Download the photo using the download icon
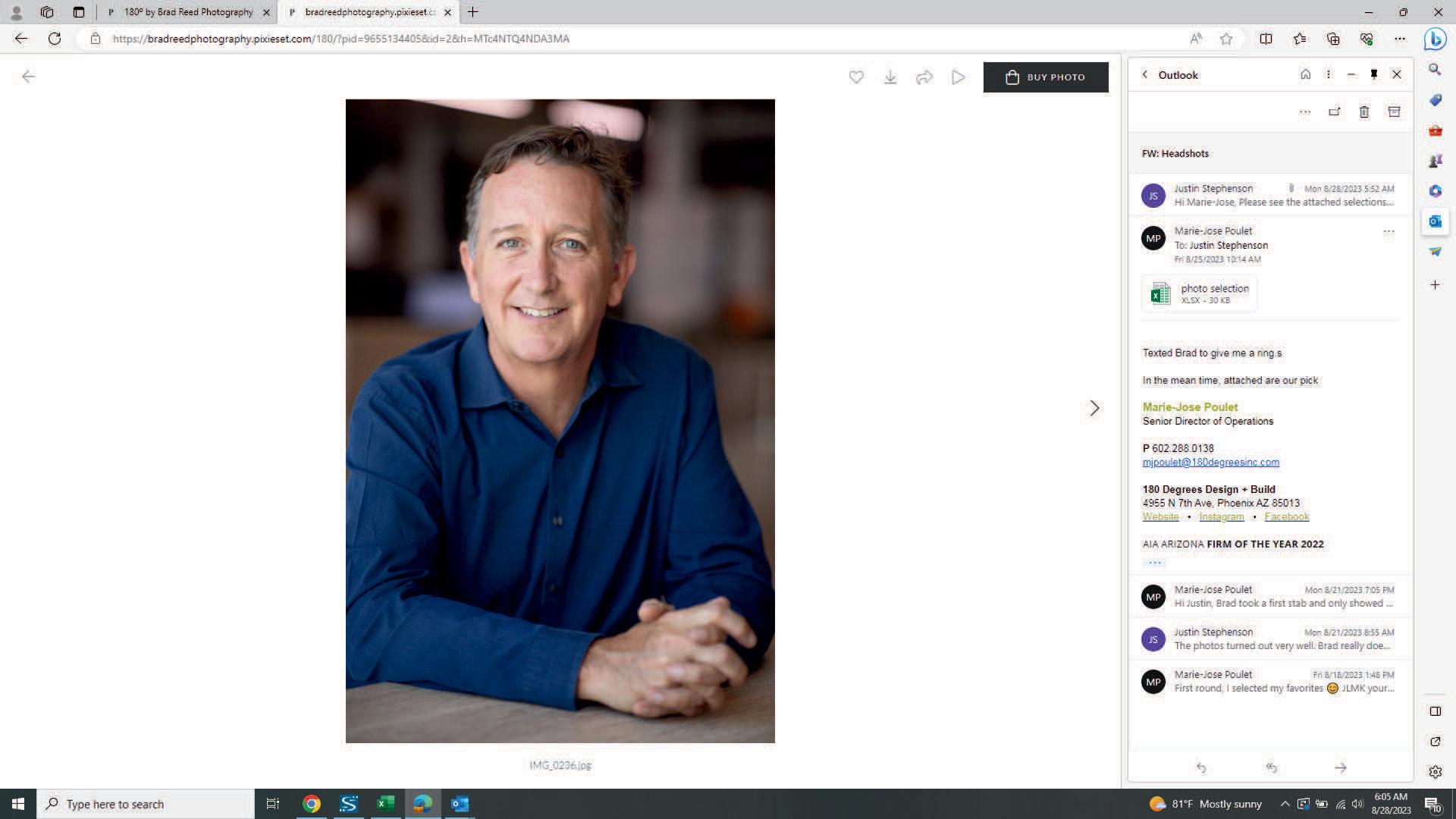This screenshot has height=819, width=1456. [890, 77]
